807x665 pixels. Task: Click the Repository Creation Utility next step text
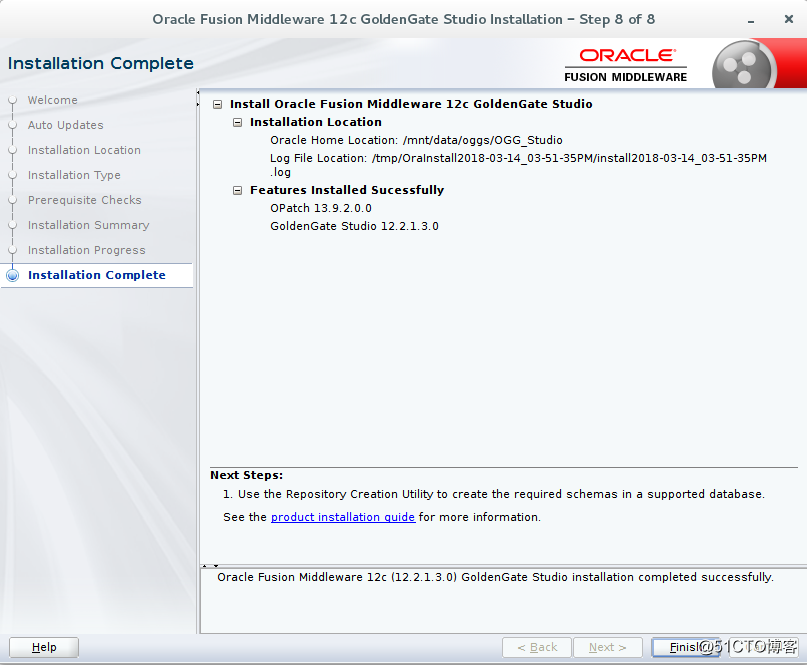(494, 494)
